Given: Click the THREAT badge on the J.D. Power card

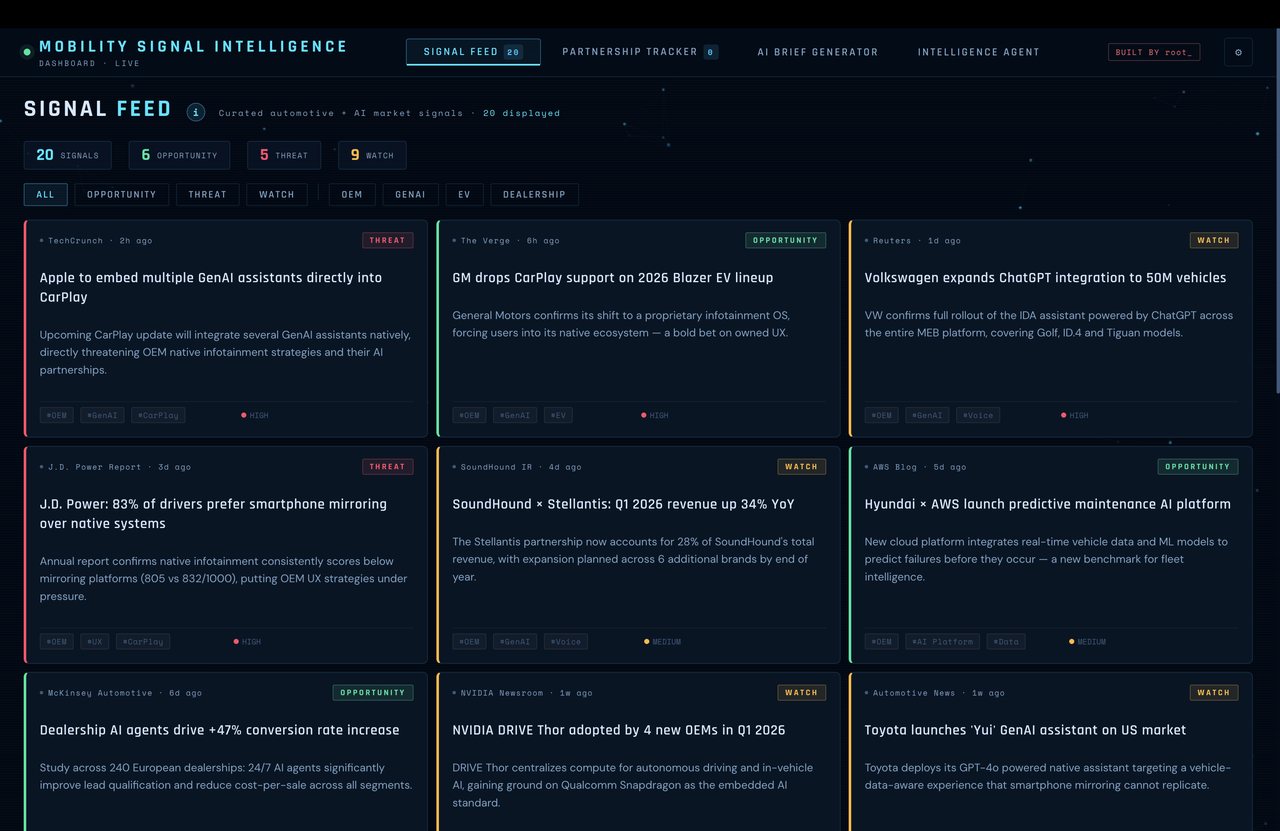Looking at the screenshot, I should [388, 466].
